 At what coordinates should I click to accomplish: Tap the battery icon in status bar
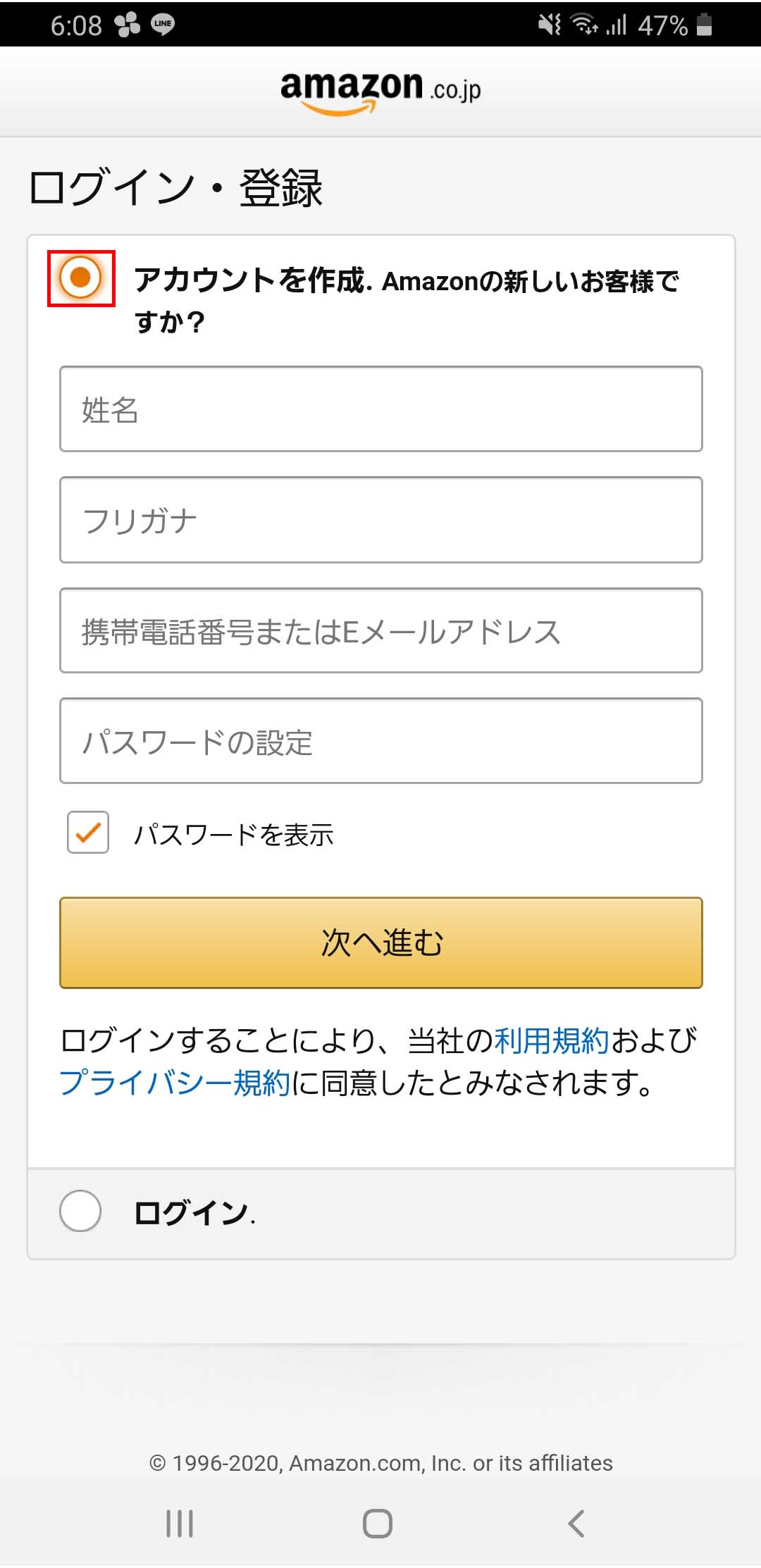tap(704, 25)
